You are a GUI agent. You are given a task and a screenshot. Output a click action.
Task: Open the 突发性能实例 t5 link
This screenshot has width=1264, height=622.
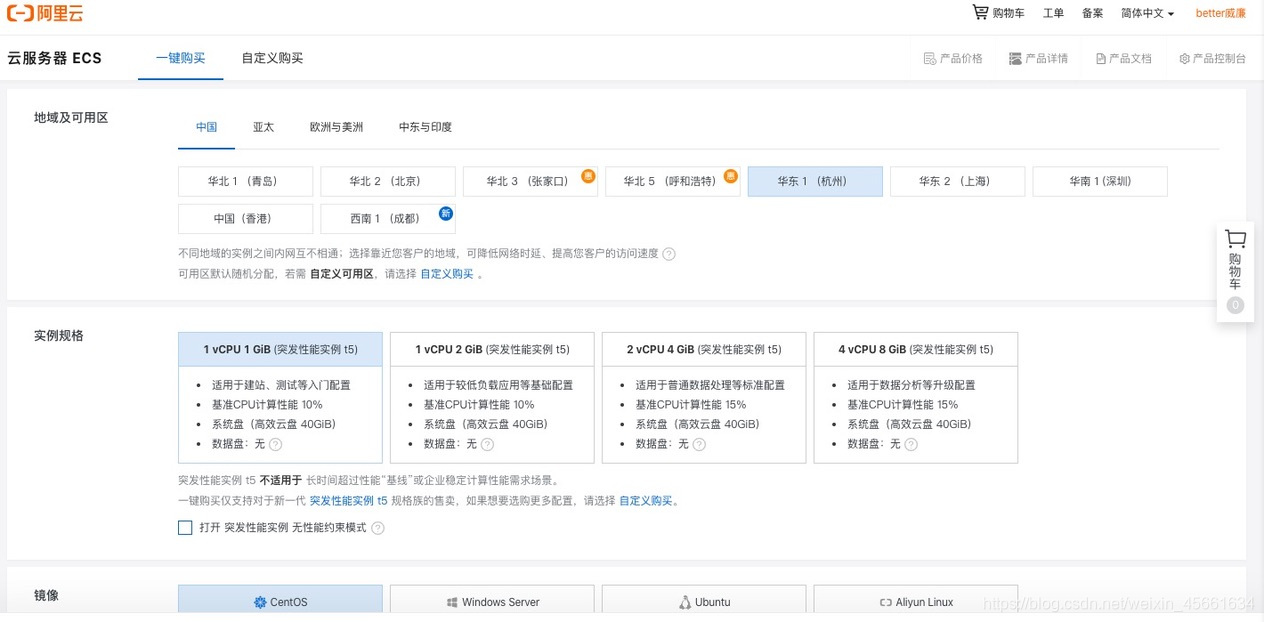(348, 501)
